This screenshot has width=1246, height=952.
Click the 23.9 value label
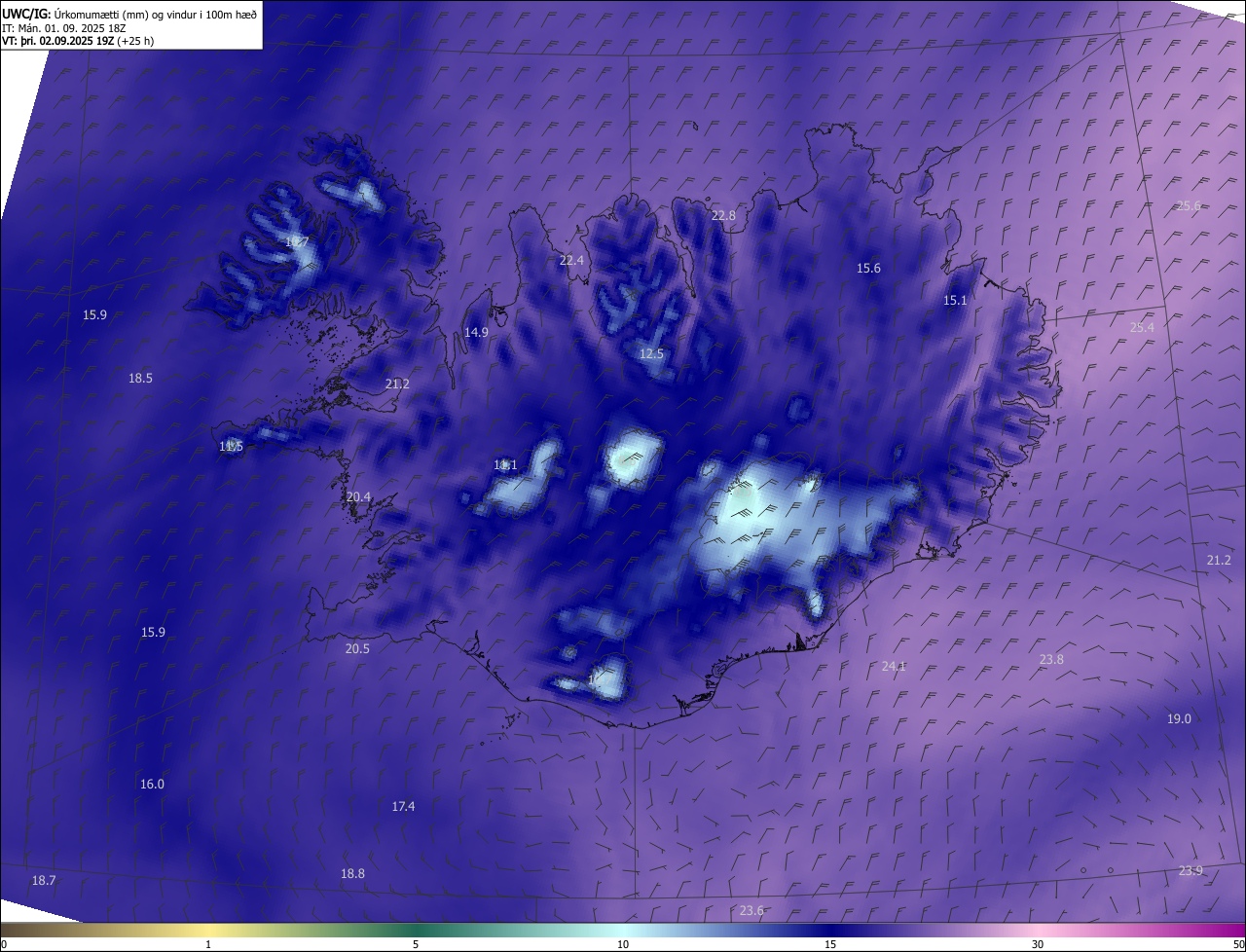1191,870
